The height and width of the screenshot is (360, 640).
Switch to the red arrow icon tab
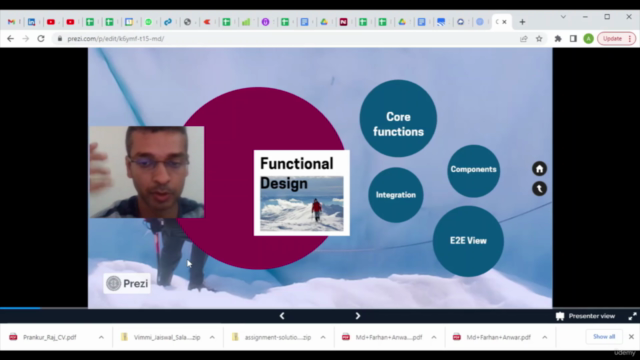point(207,22)
